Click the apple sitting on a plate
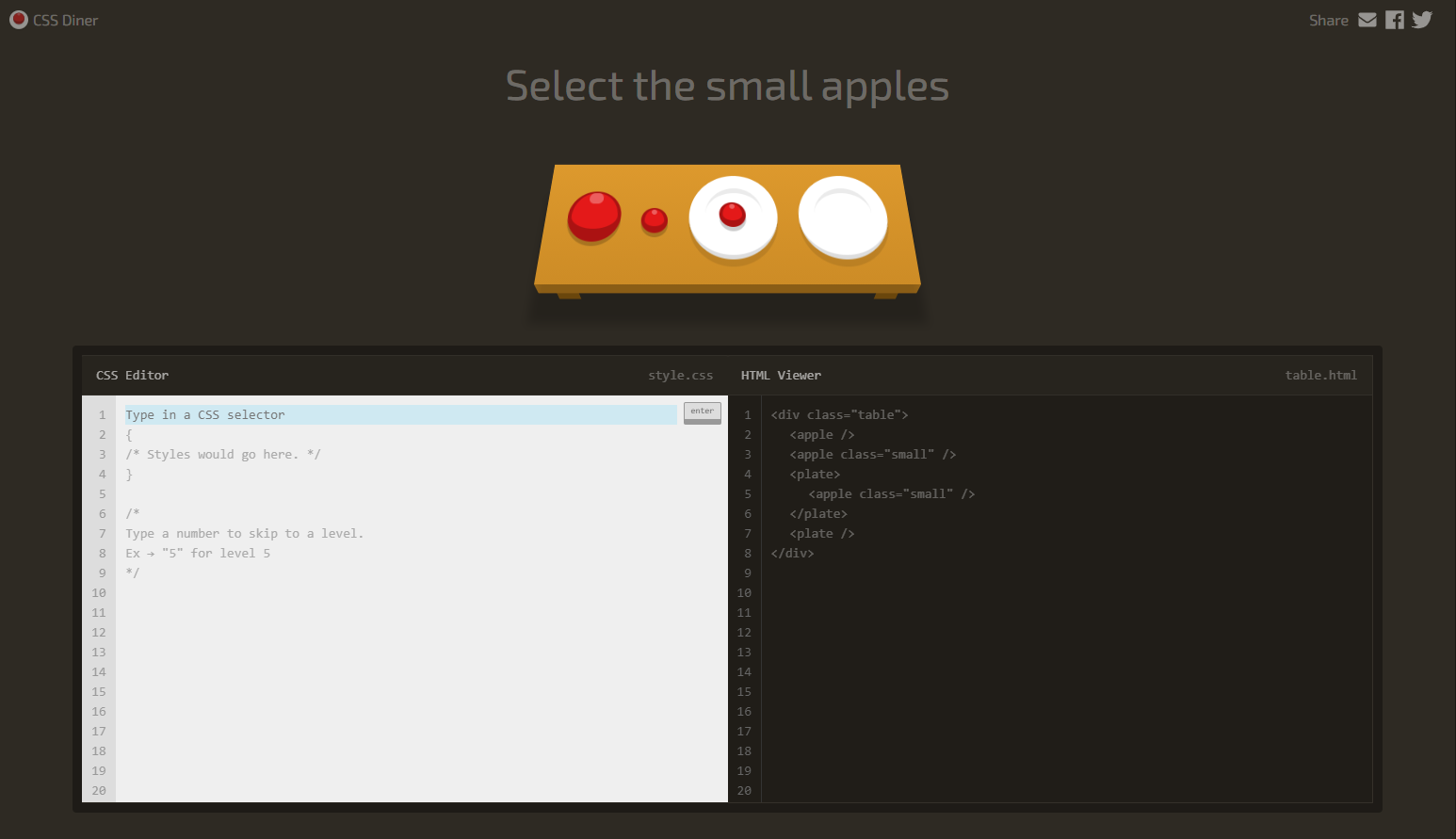Screen dimensions: 1456x839 pos(733,215)
